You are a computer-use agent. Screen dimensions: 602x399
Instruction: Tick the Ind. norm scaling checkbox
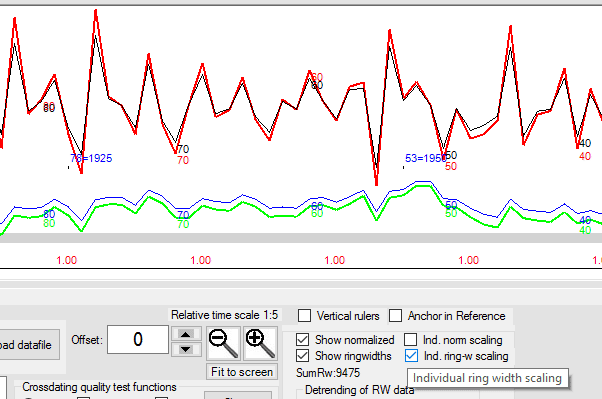click(x=410, y=339)
